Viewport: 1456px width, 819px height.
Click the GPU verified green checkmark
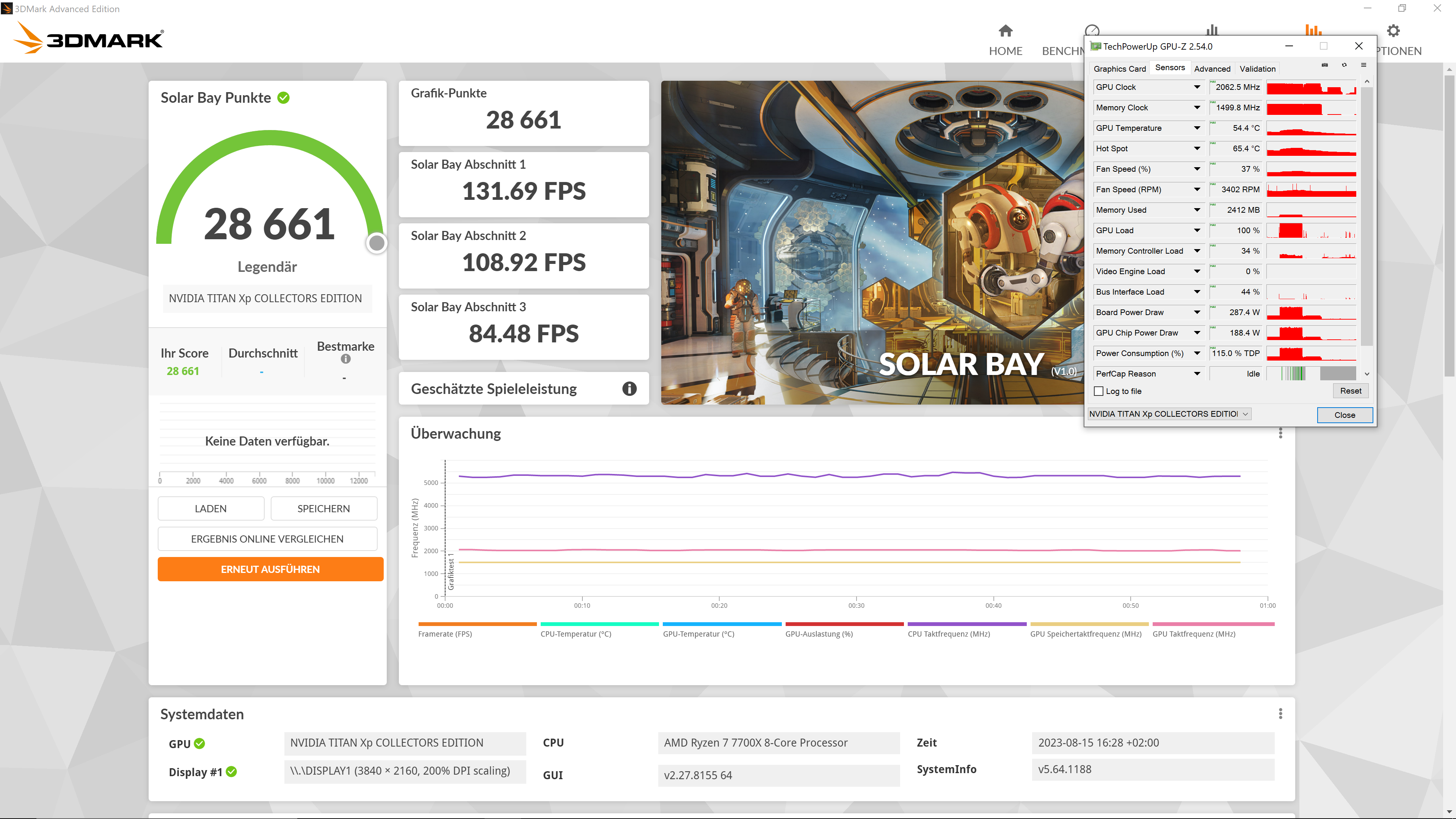199,743
